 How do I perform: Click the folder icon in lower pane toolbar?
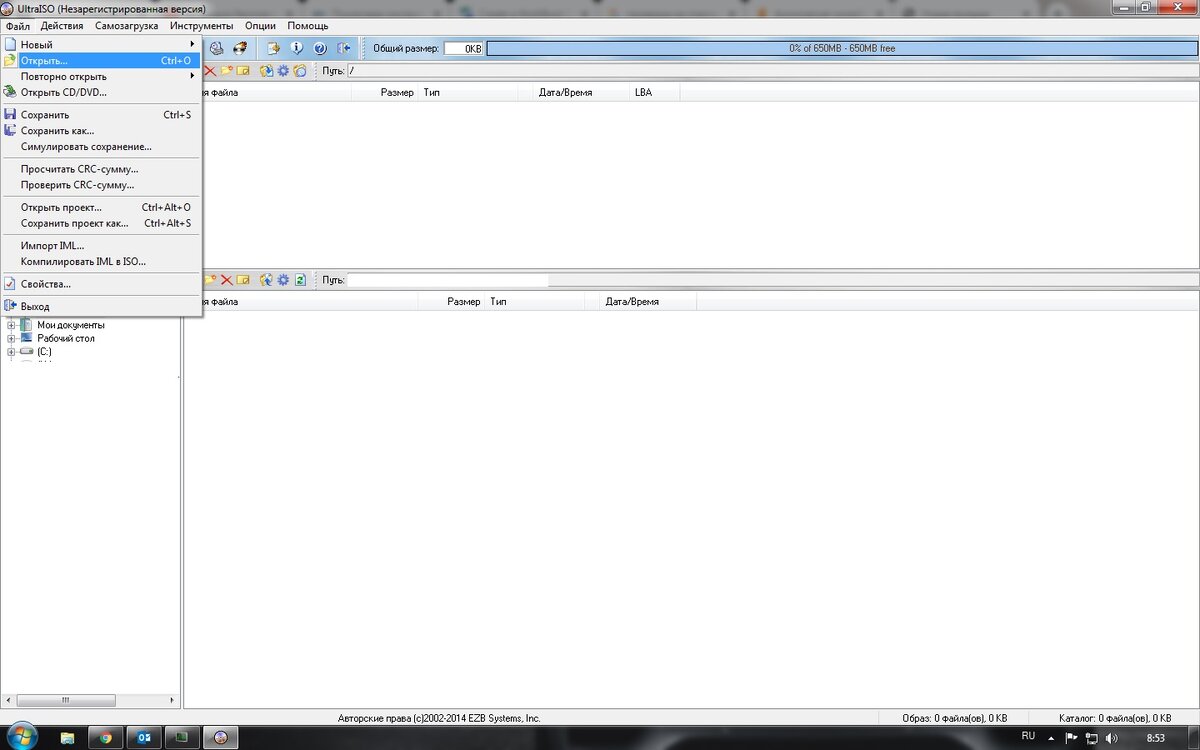pos(210,280)
